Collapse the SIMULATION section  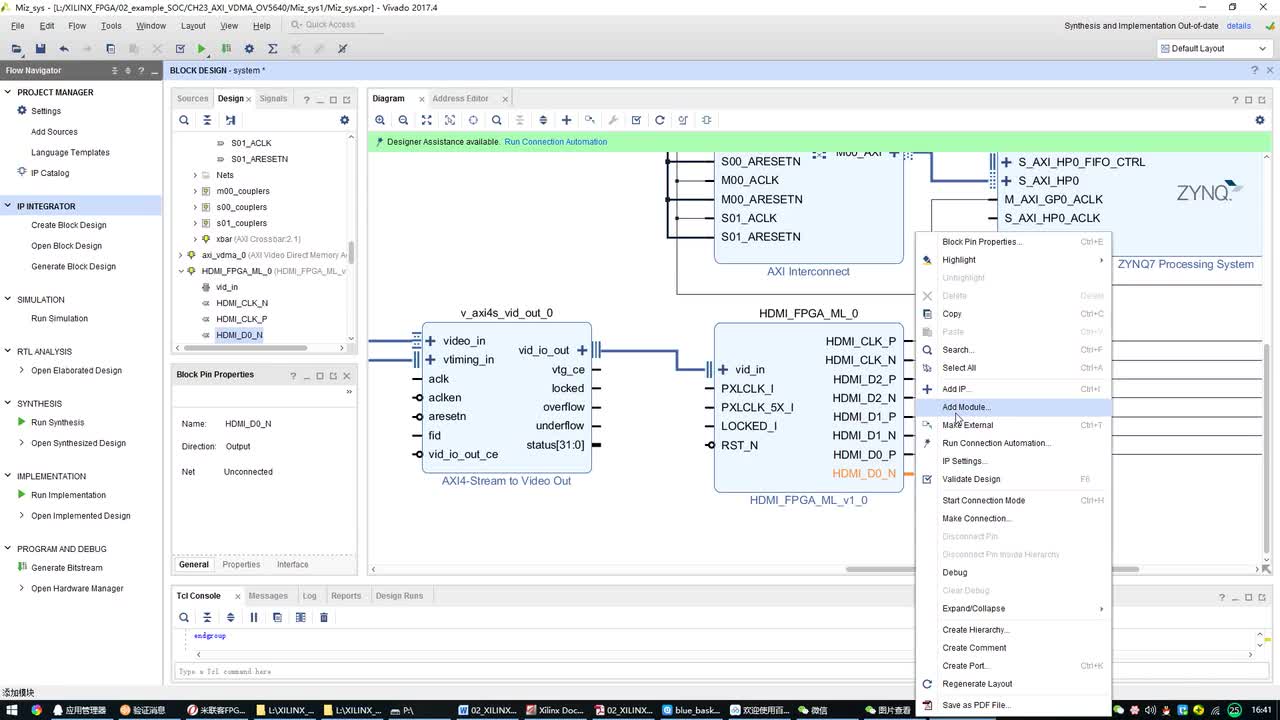pyautogui.click(x=8, y=299)
